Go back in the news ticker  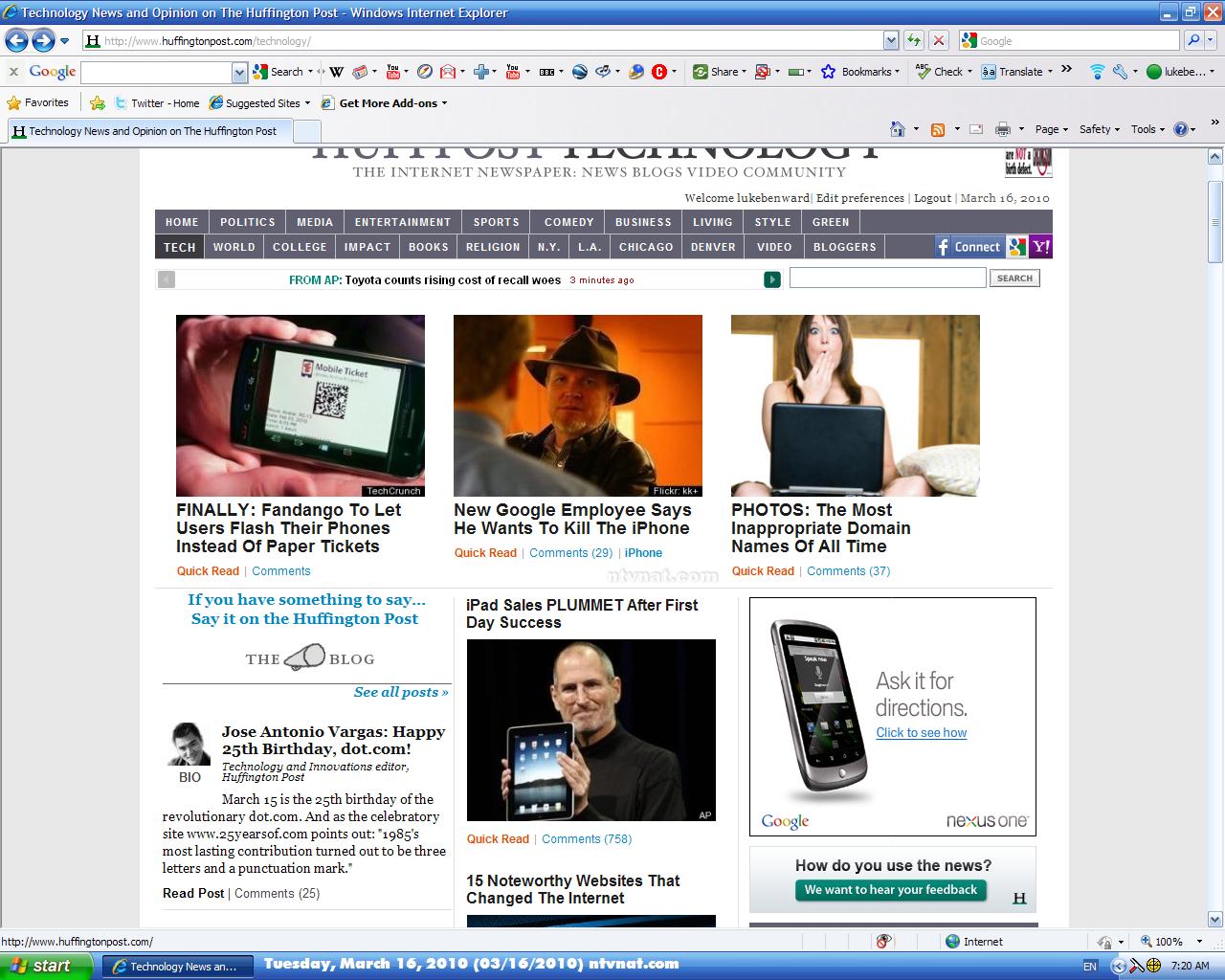pyautogui.click(x=167, y=279)
